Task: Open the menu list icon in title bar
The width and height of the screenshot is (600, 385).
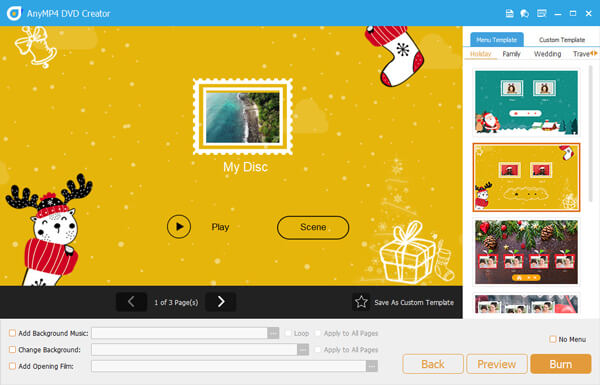Action: pos(541,13)
